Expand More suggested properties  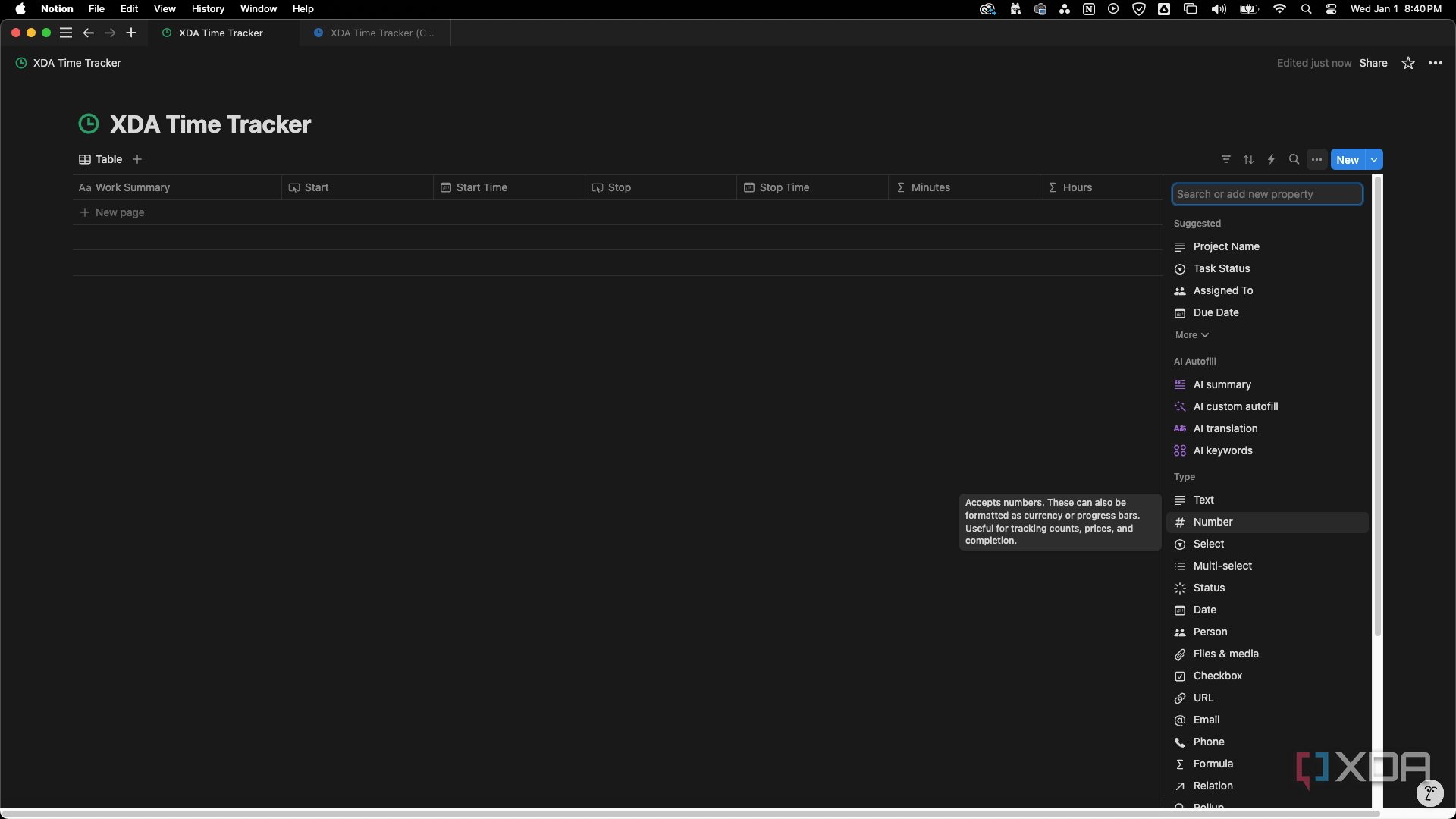pos(1191,335)
